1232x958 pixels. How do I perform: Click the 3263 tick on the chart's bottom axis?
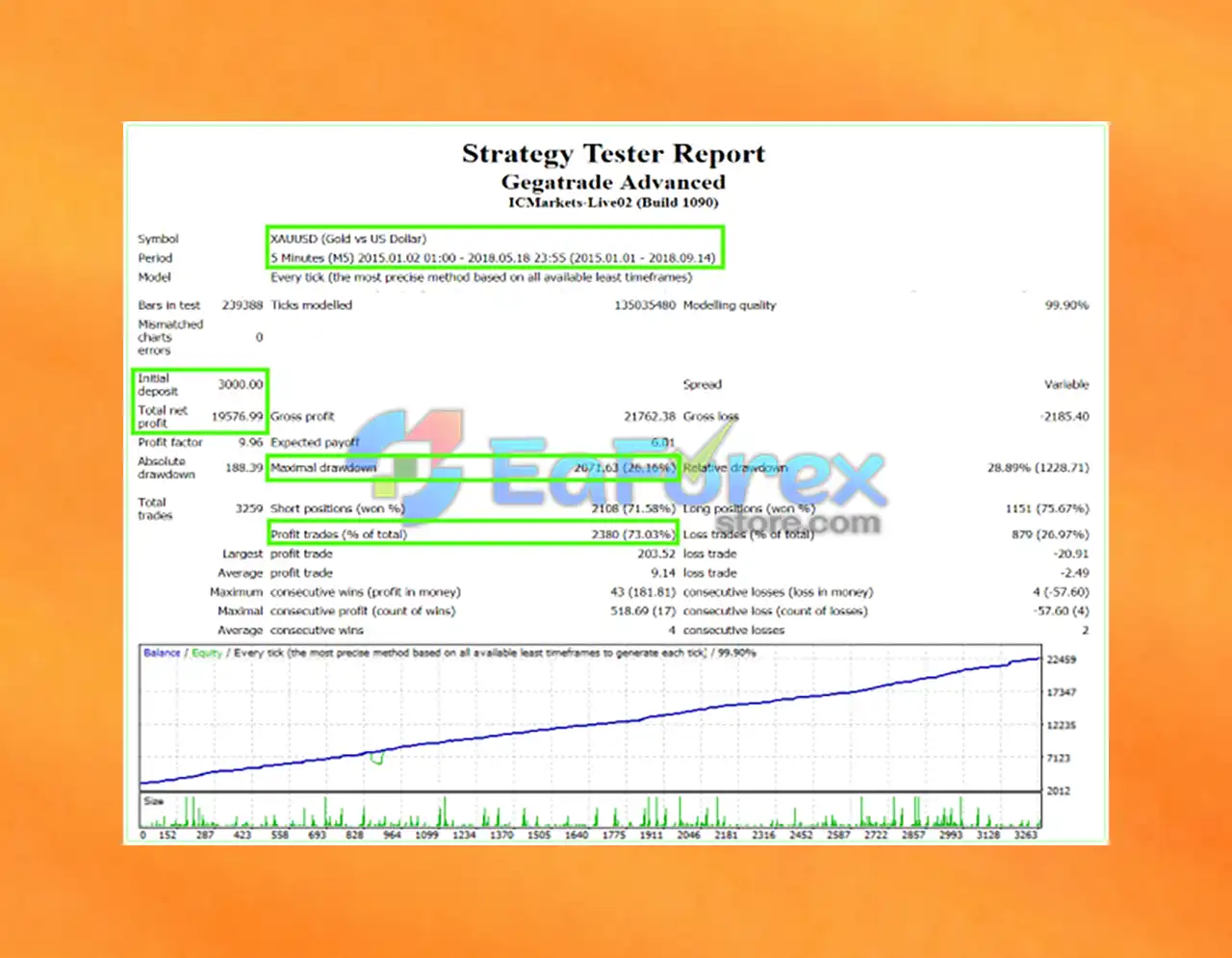1026,835
